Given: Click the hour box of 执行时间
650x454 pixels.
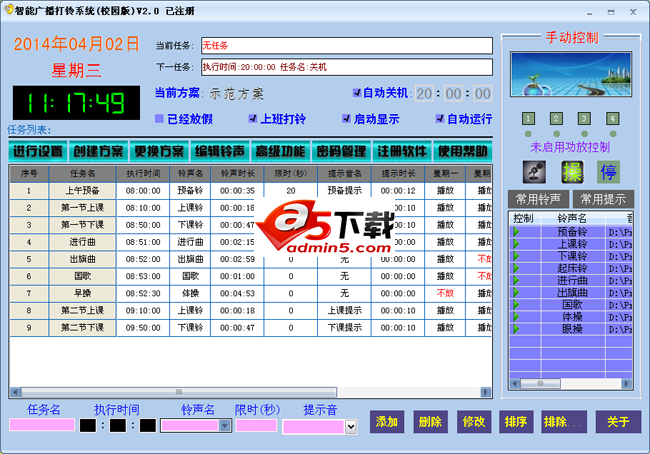Looking at the screenshot, I should coord(88,425).
